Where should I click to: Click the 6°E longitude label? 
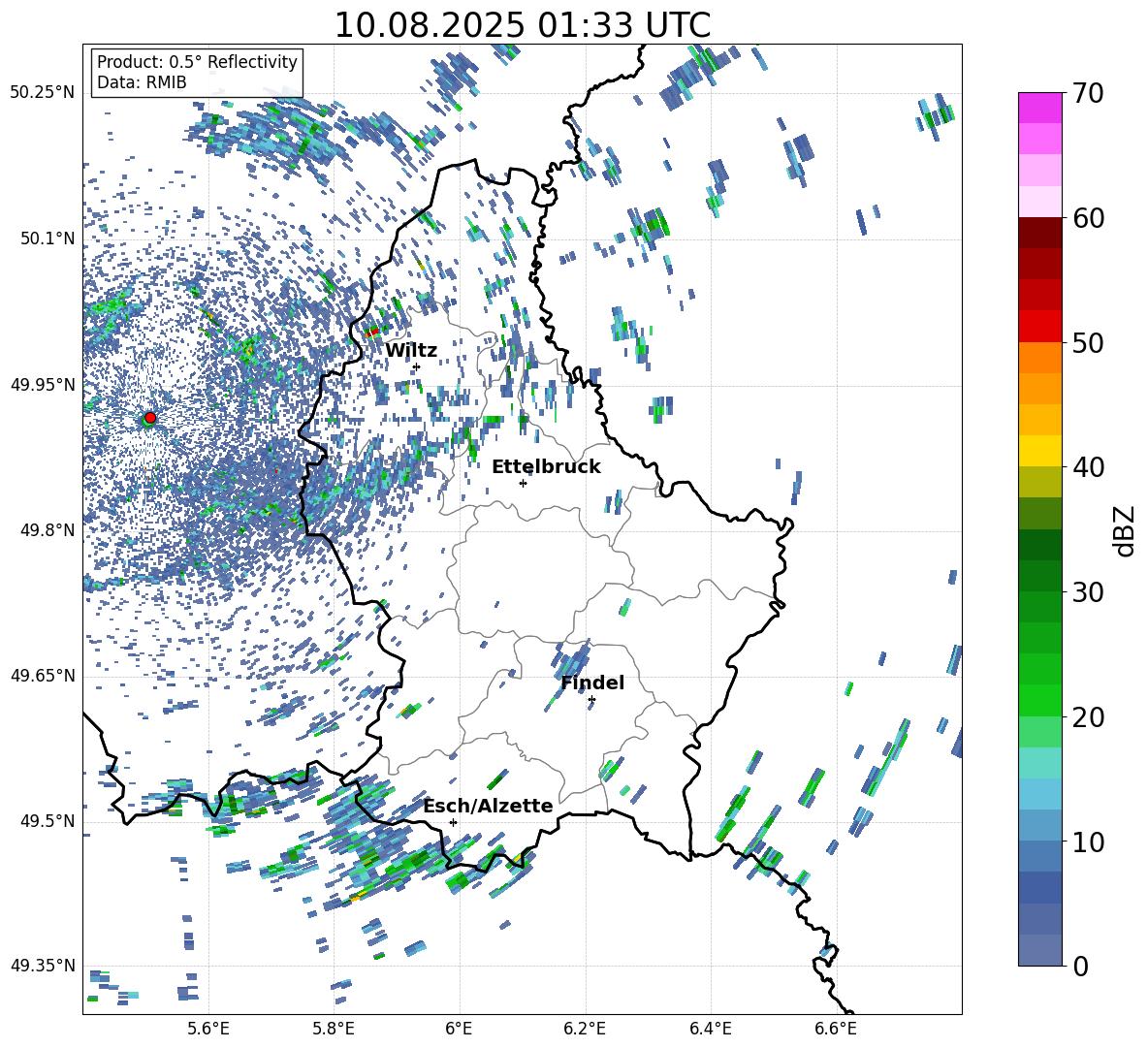[459, 1029]
